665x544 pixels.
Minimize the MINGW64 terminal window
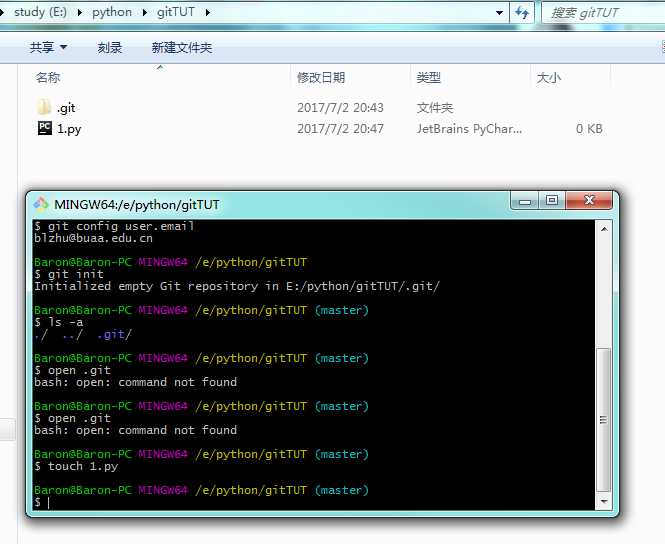[526, 202]
